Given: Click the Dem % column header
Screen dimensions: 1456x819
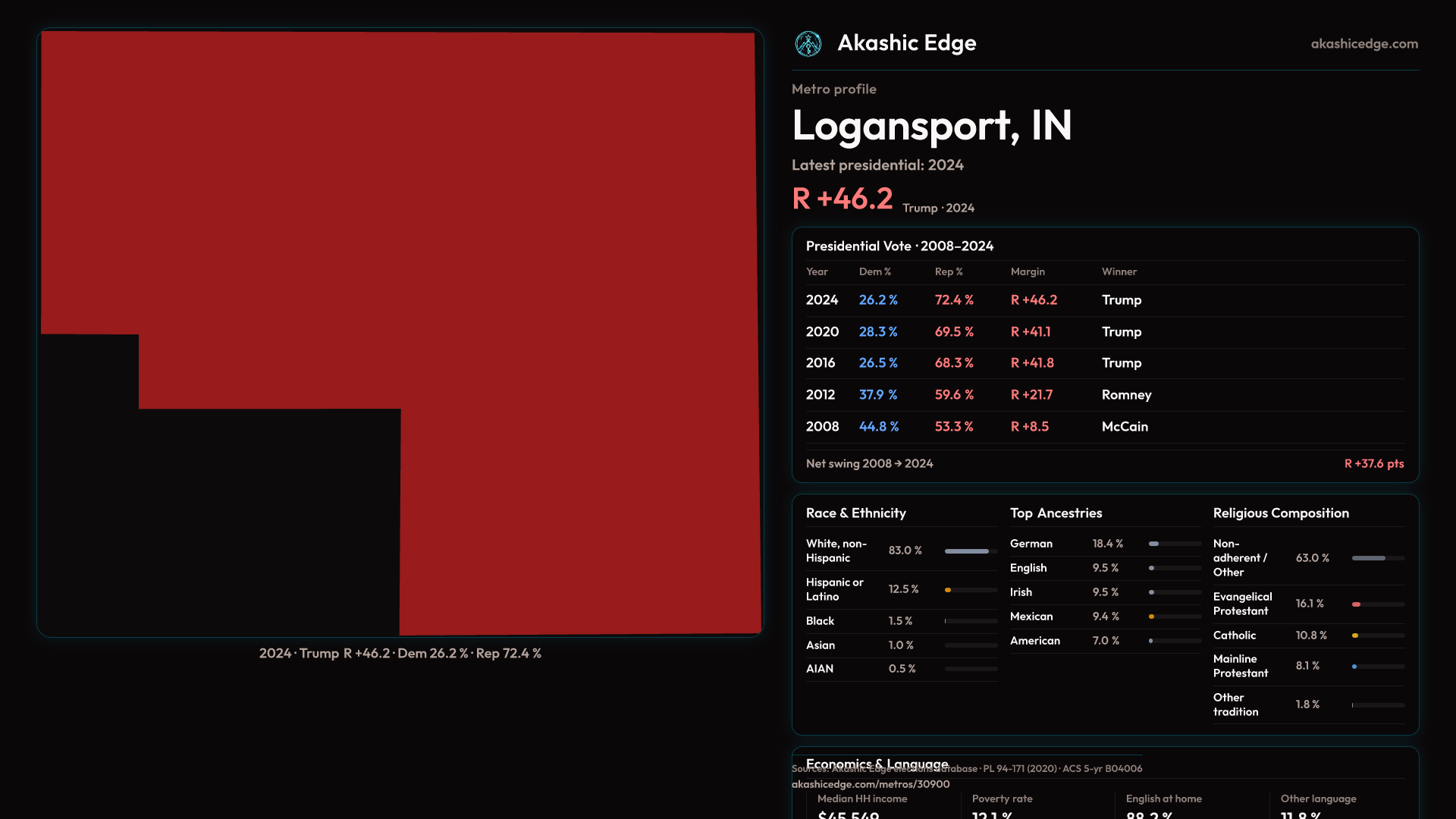Looking at the screenshot, I should pos(874,271).
